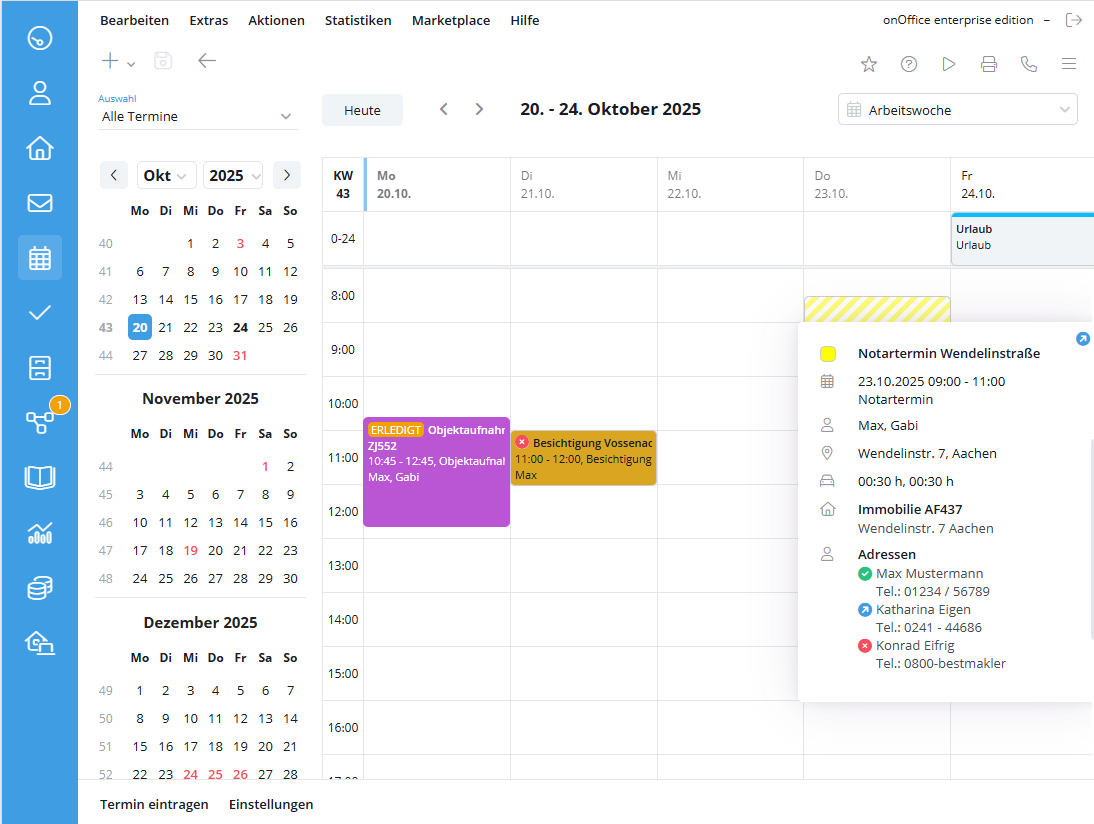Open the Marketplace menu
1094x824 pixels.
(451, 19)
